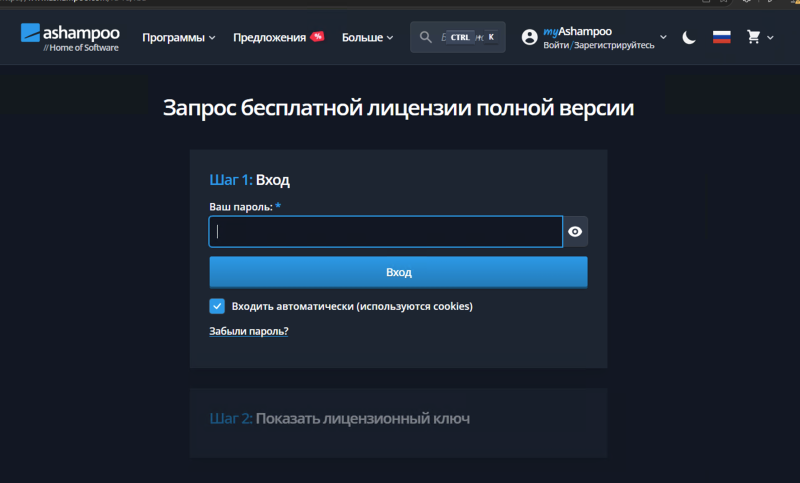800x483 pixels.
Task: Click the Ashampoo logo
Action: tap(70, 37)
